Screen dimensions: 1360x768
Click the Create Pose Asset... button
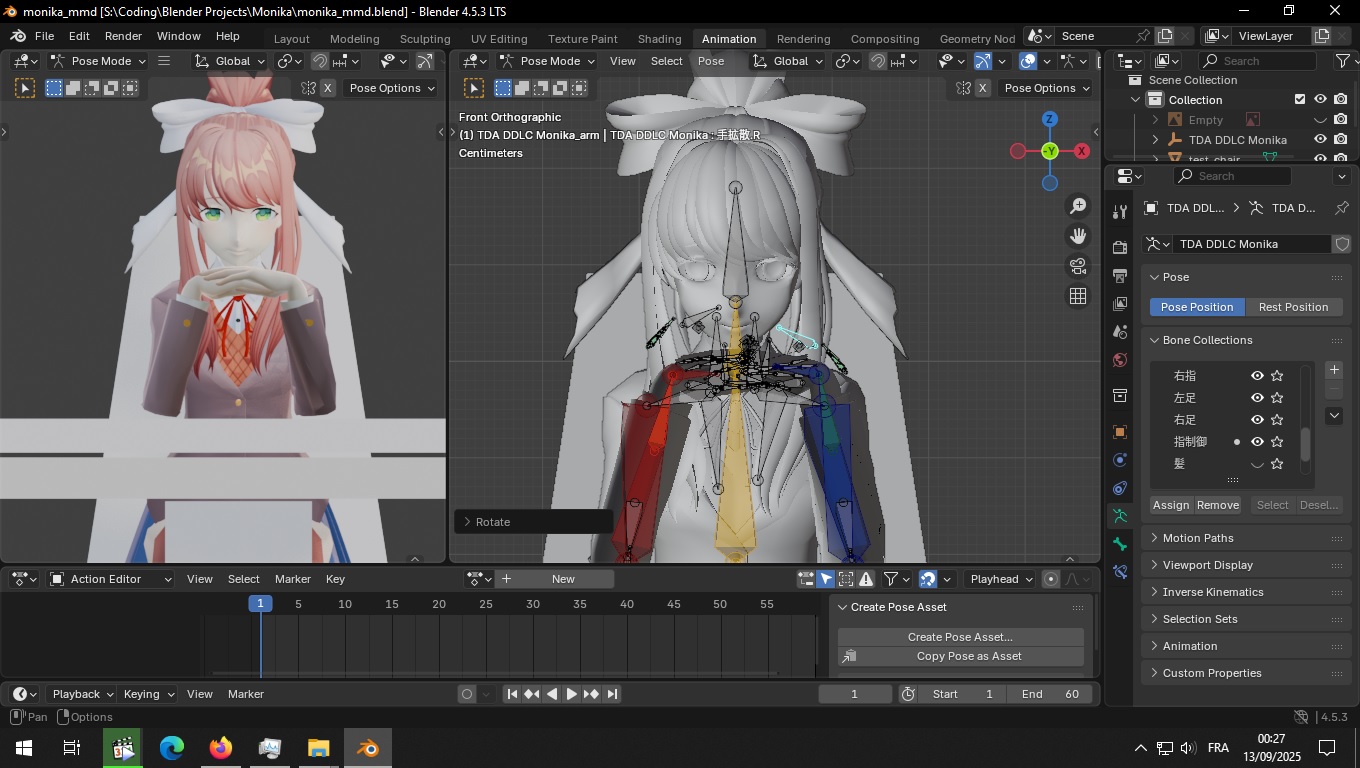coord(960,637)
